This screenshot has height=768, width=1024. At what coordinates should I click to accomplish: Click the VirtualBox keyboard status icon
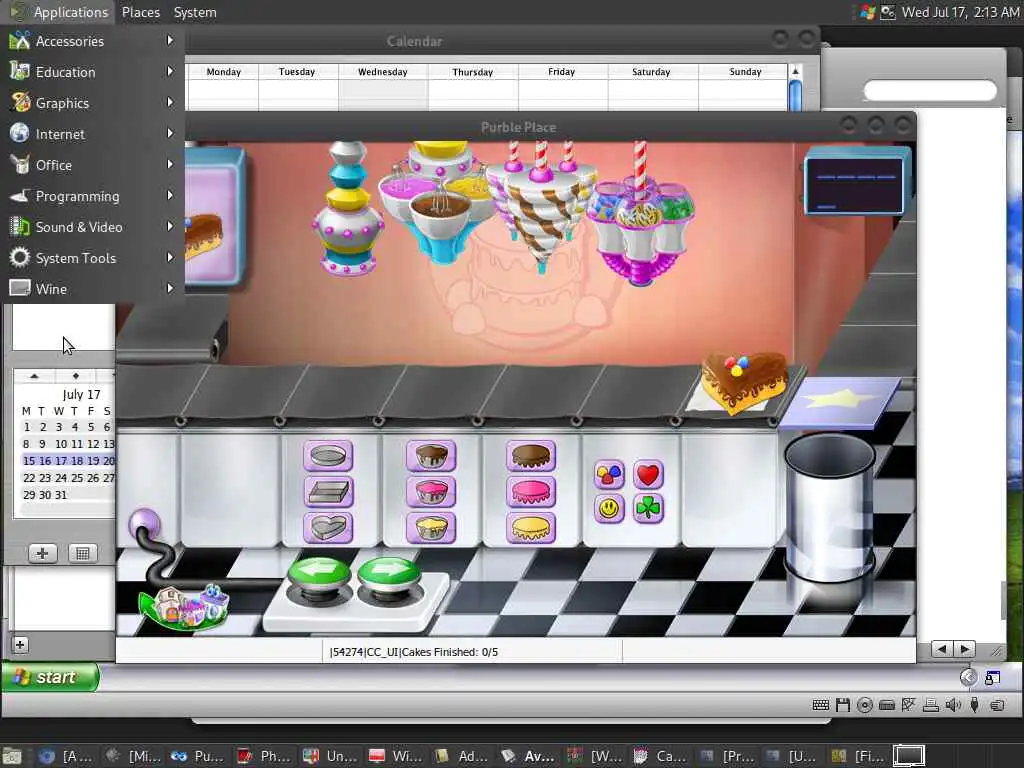pyautogui.click(x=820, y=705)
